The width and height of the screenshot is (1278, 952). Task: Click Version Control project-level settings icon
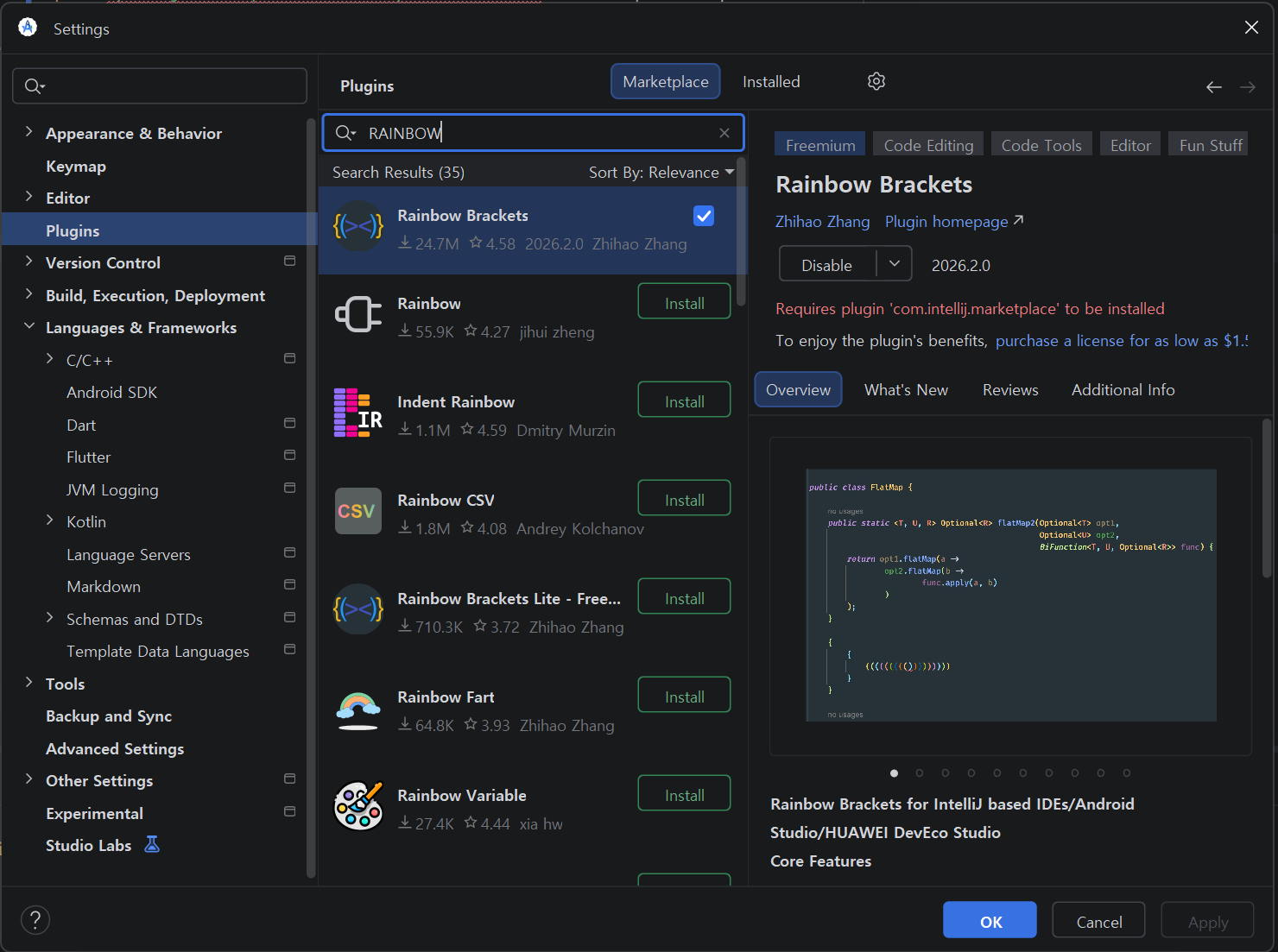[290, 262]
